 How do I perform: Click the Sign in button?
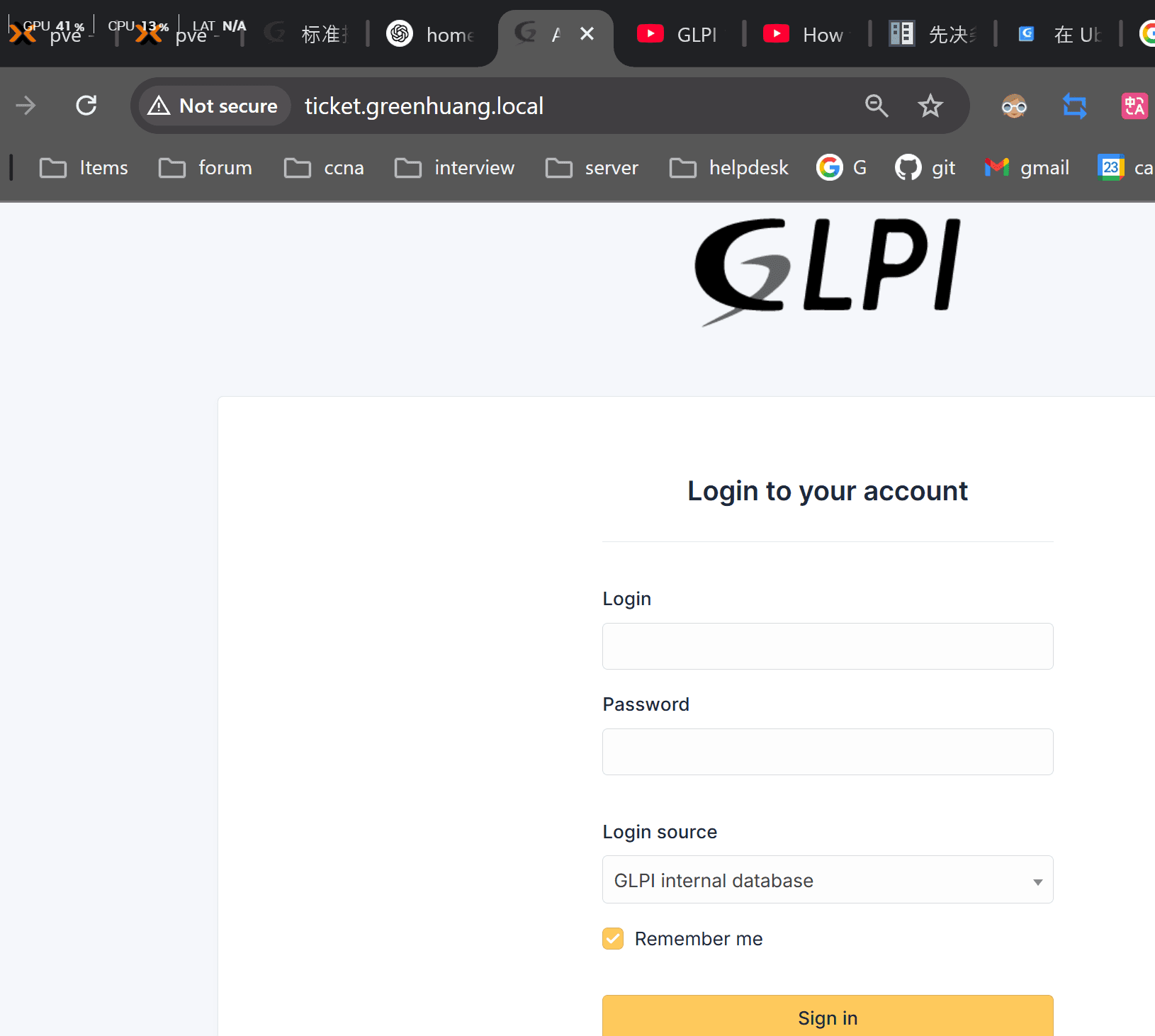pyautogui.click(x=828, y=1017)
